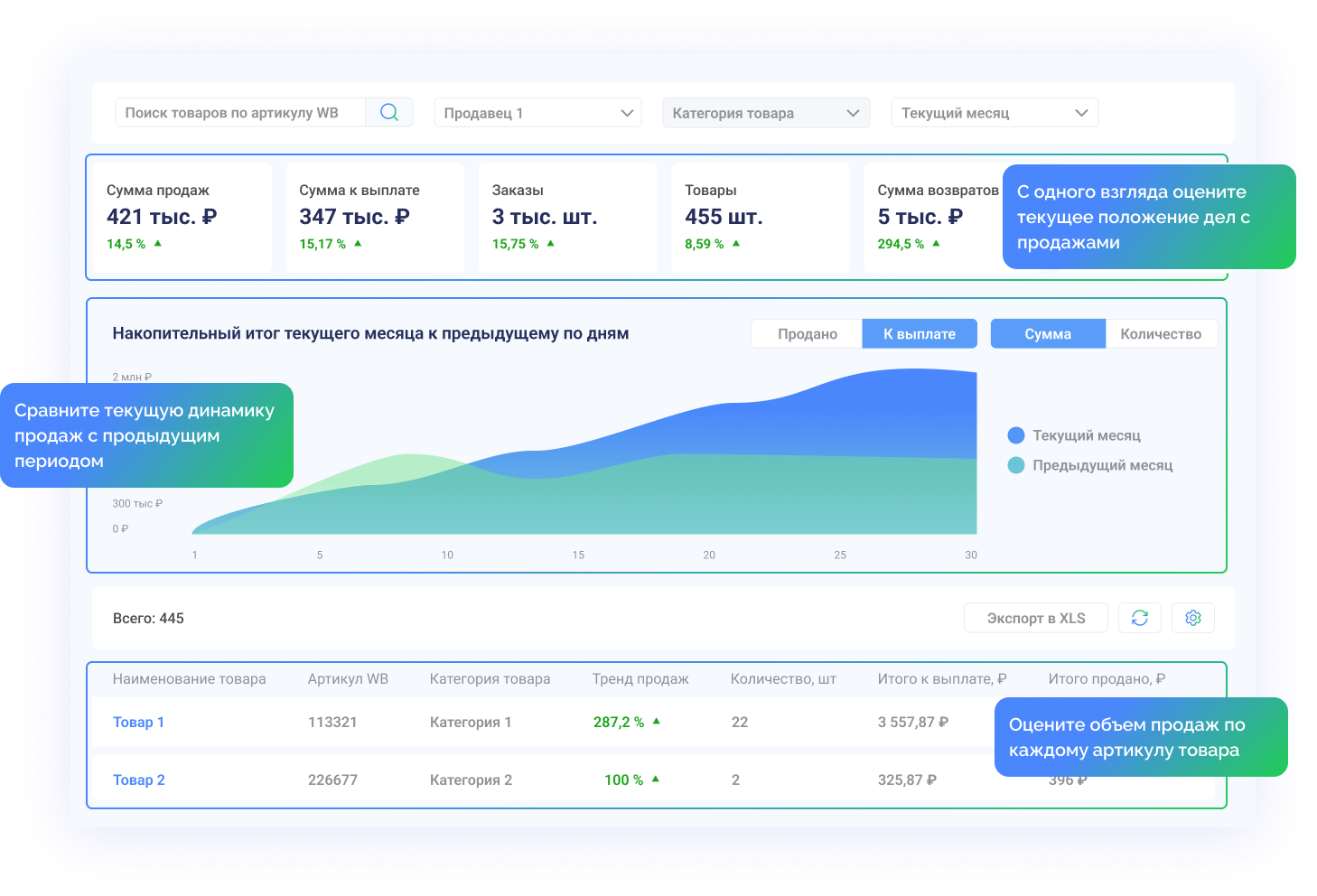The width and height of the screenshot is (1317, 896).
Task: Open the Текущий месяц period dropdown
Action: tap(995, 113)
